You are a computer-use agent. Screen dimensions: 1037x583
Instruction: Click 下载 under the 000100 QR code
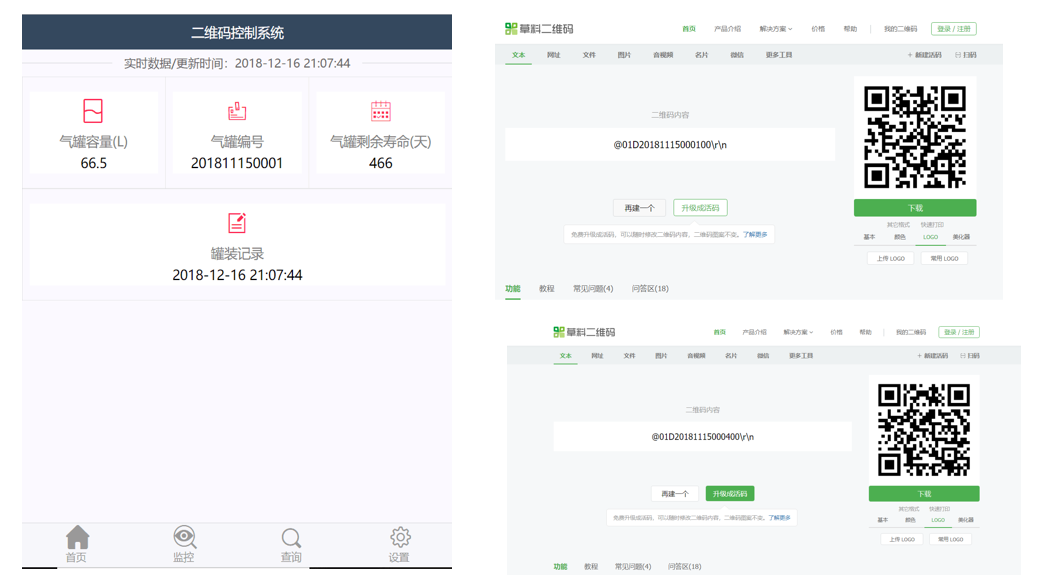tap(915, 208)
